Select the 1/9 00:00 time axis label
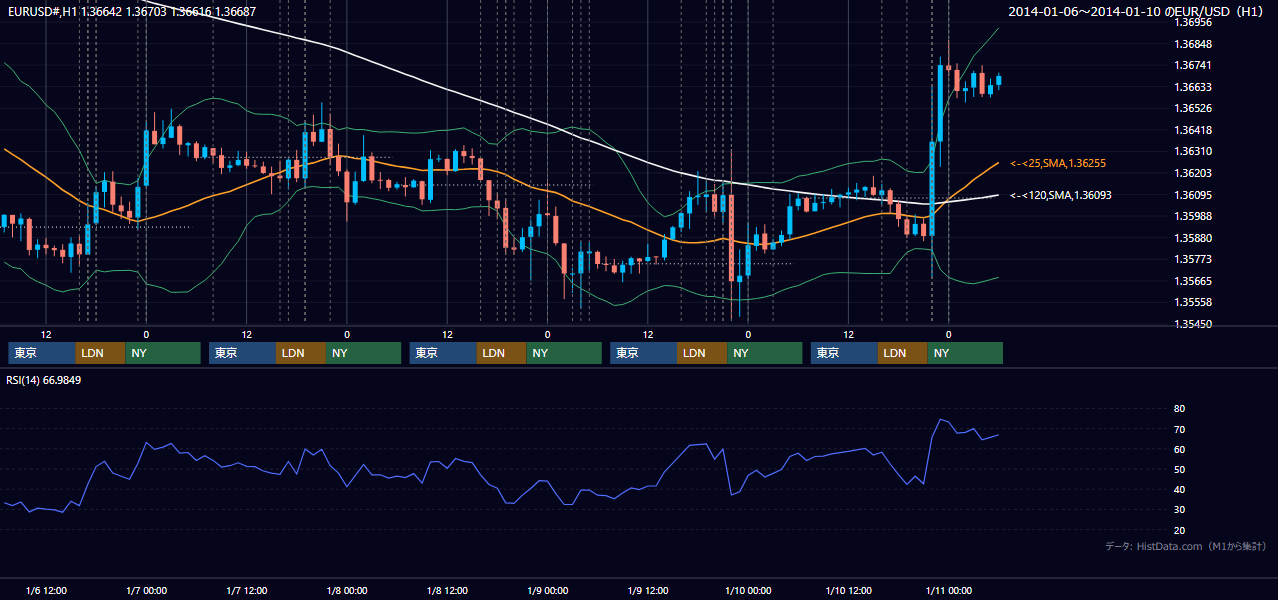1278x600 pixels. pos(547,591)
